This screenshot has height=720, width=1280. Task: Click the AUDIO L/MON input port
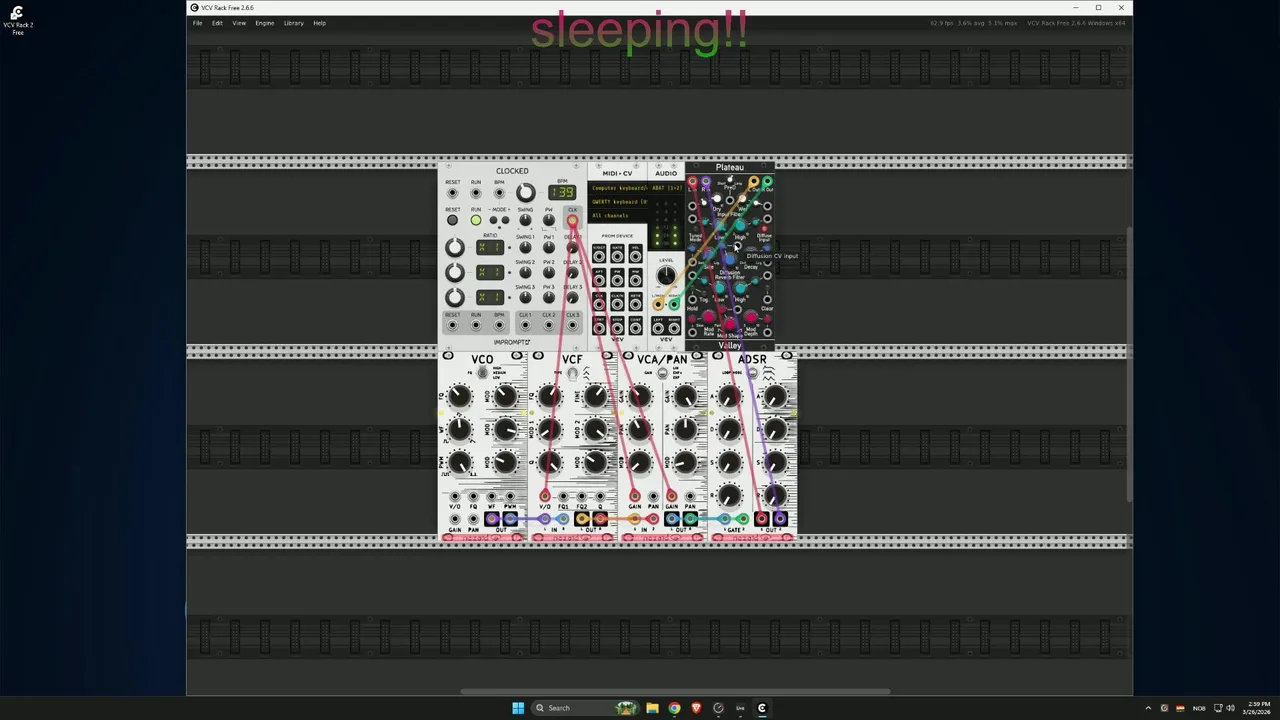658,304
